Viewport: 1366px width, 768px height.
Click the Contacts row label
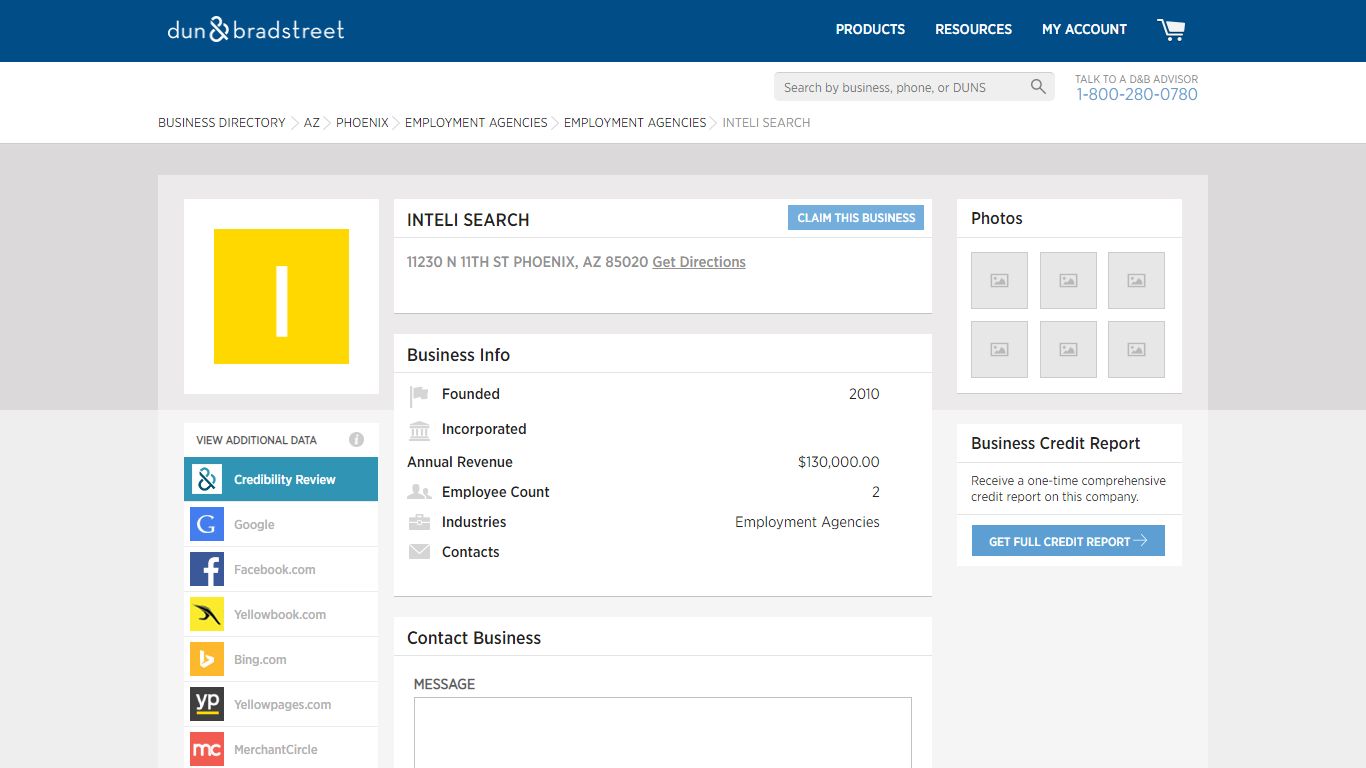coord(470,552)
